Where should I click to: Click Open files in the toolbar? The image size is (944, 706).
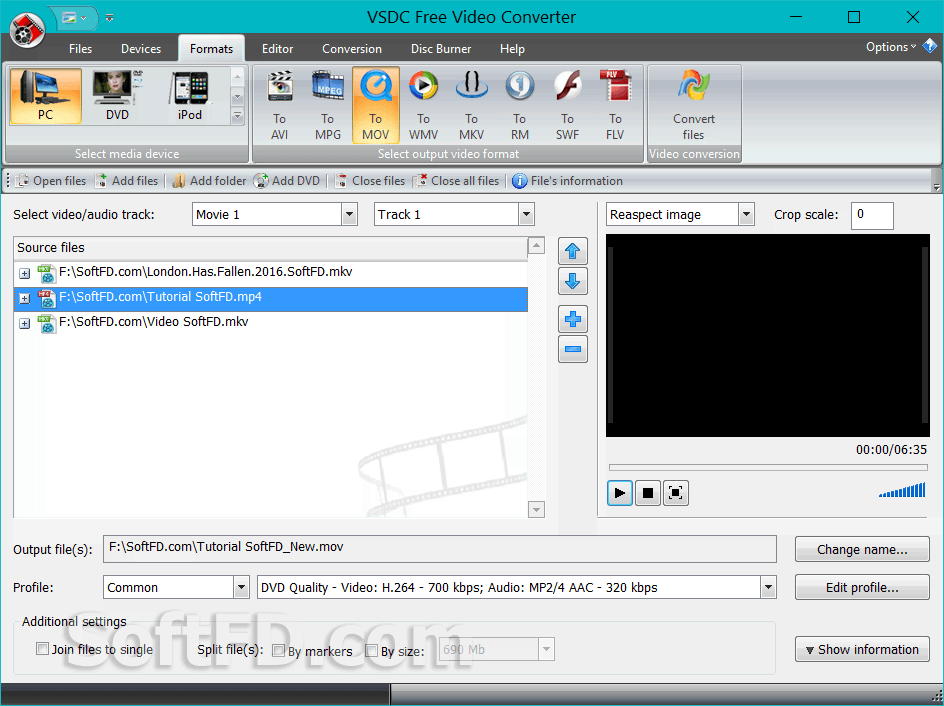coord(51,181)
